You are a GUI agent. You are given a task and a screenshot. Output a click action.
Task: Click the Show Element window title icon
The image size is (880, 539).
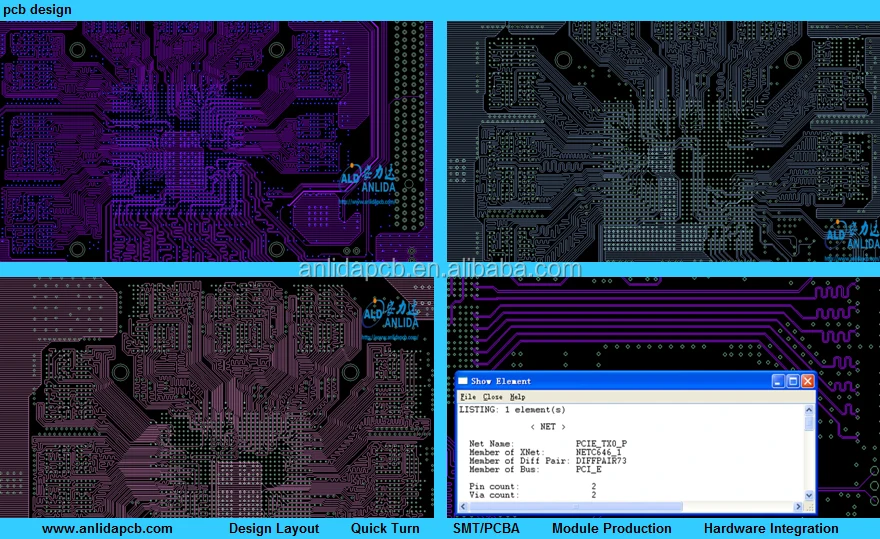click(x=462, y=381)
